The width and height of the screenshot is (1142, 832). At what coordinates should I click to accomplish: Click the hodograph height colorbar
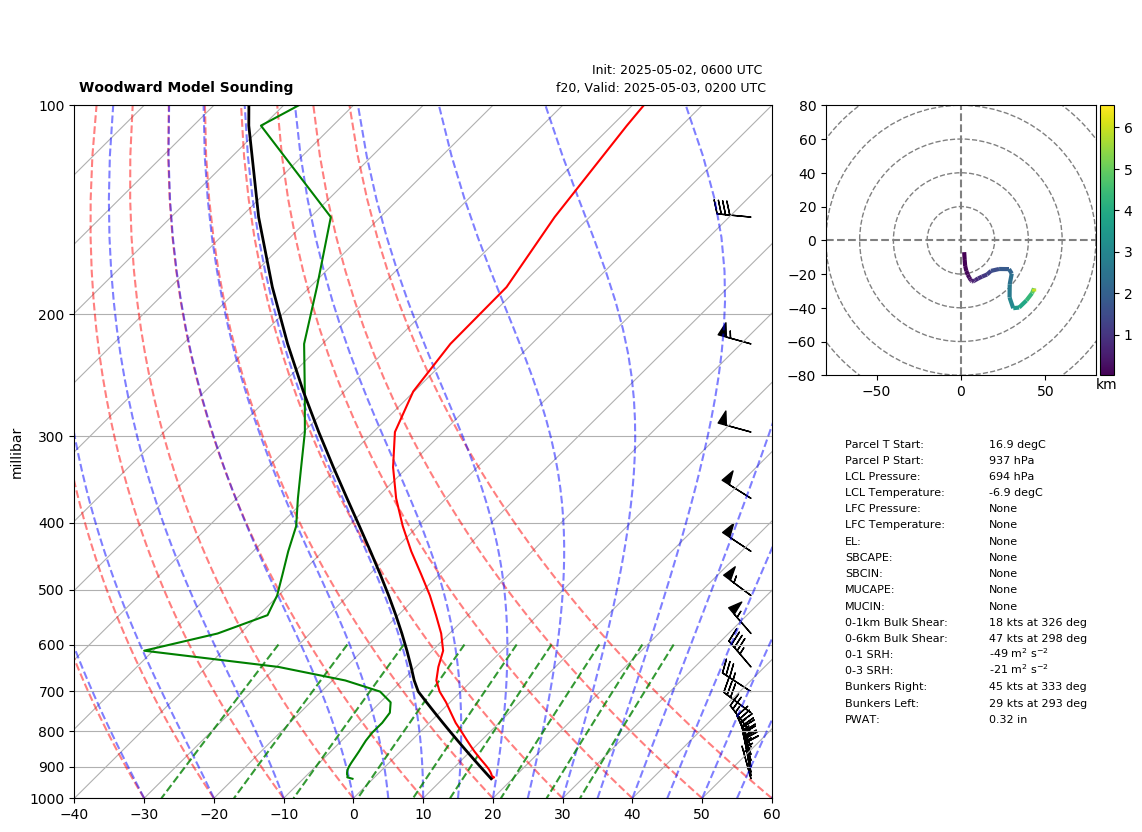coord(1107,240)
